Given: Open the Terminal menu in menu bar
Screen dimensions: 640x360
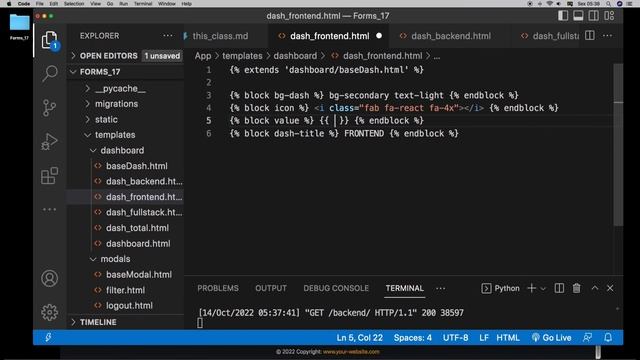Looking at the screenshot, I should [143, 4].
